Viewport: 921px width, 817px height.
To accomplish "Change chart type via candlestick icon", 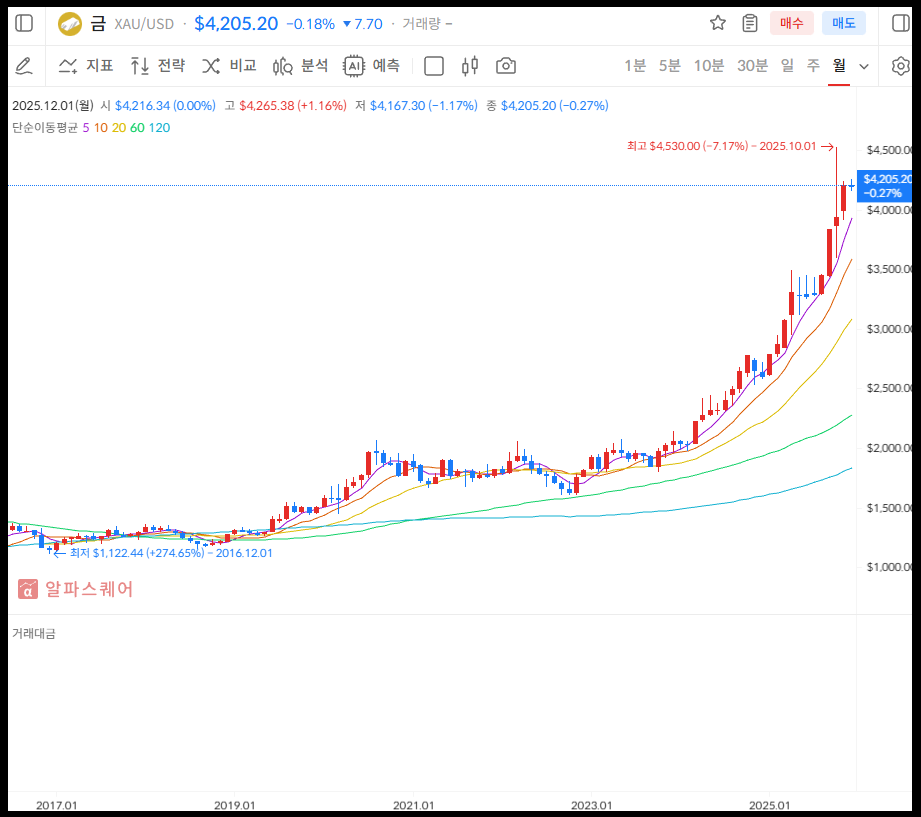I will (x=470, y=66).
